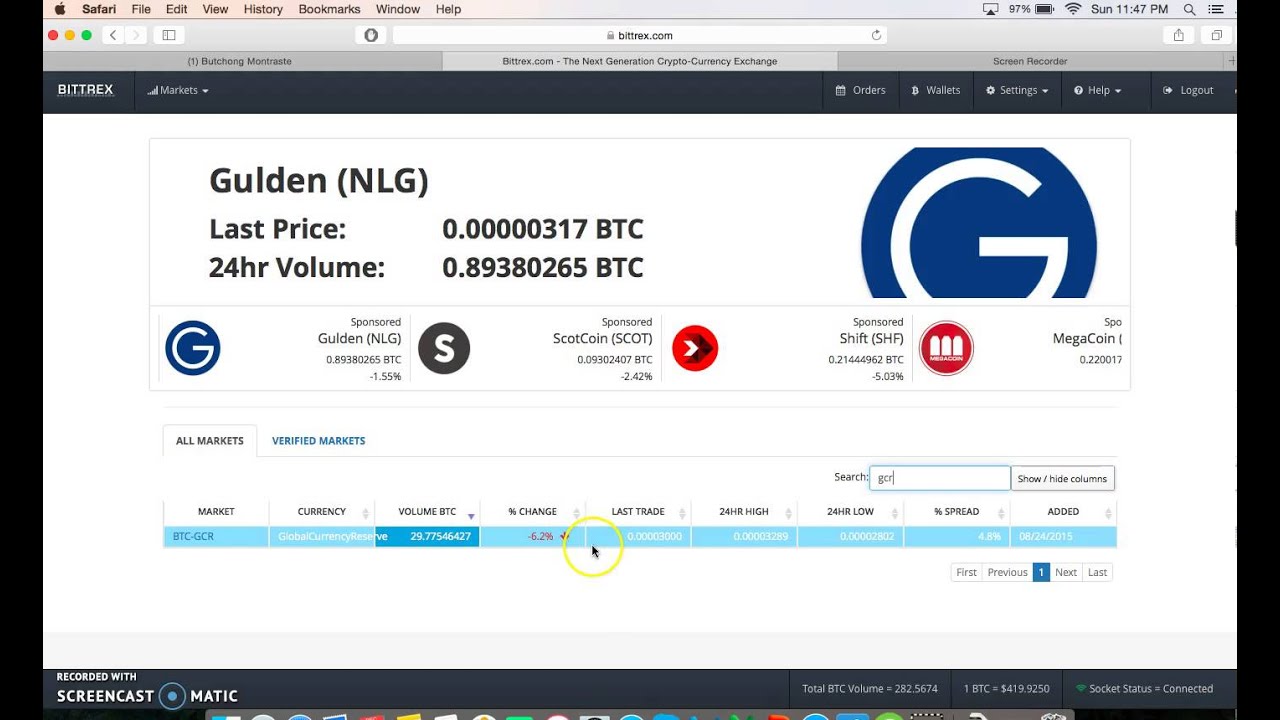The height and width of the screenshot is (720, 1280).
Task: Expand the Settings dropdown
Action: point(1017,90)
